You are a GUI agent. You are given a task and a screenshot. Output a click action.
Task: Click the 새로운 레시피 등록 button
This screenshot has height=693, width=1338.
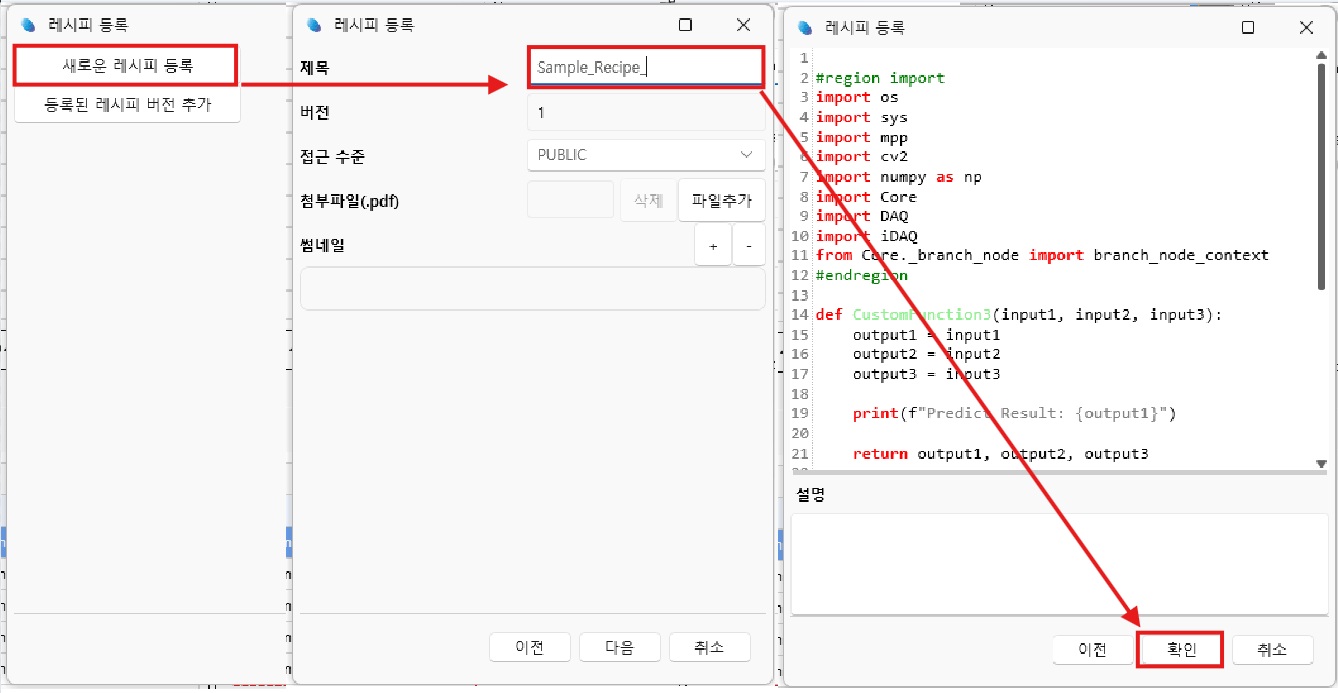tap(126, 66)
